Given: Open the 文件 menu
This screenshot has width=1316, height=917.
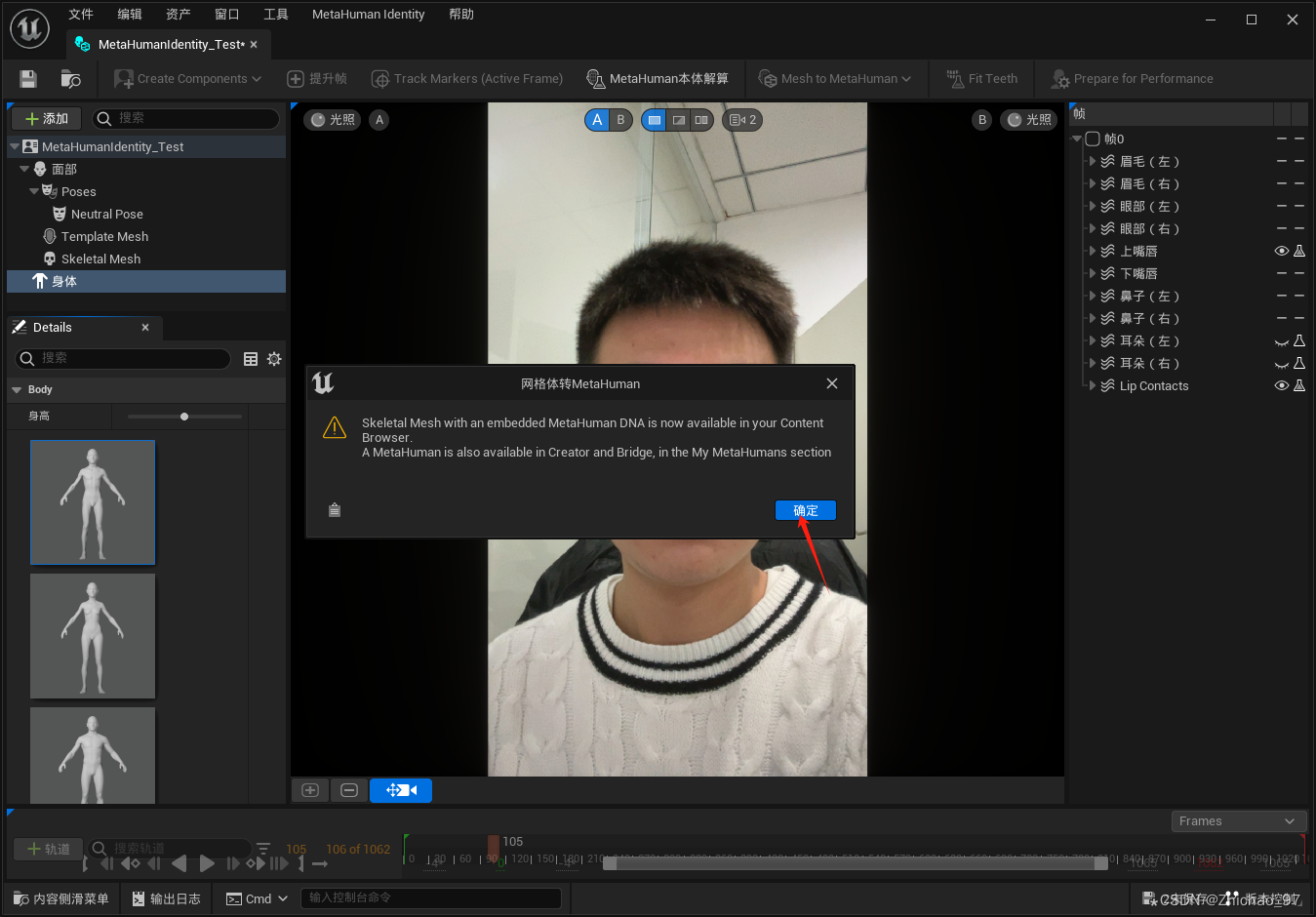Looking at the screenshot, I should [81, 15].
